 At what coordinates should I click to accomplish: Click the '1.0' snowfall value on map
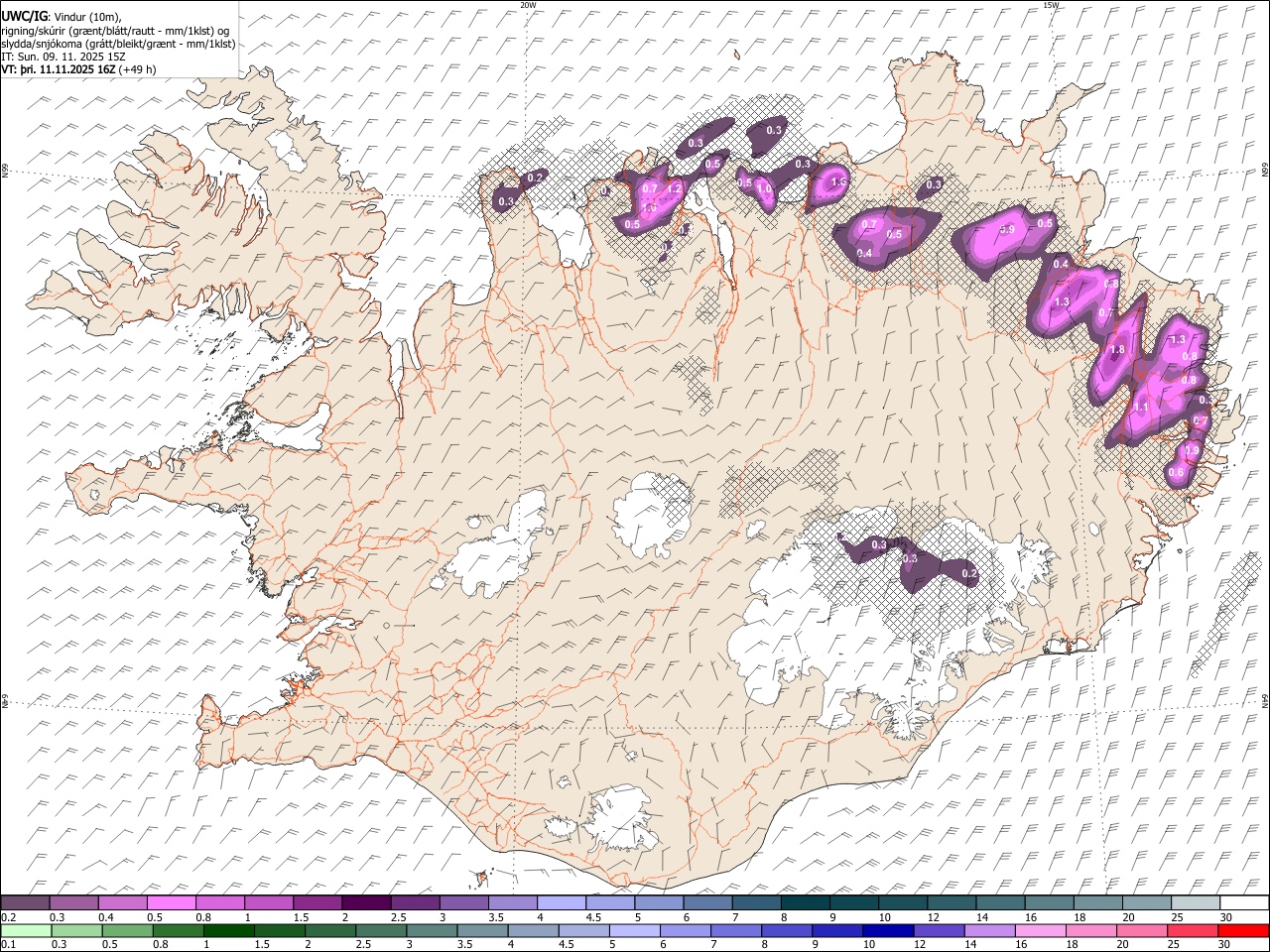765,188
